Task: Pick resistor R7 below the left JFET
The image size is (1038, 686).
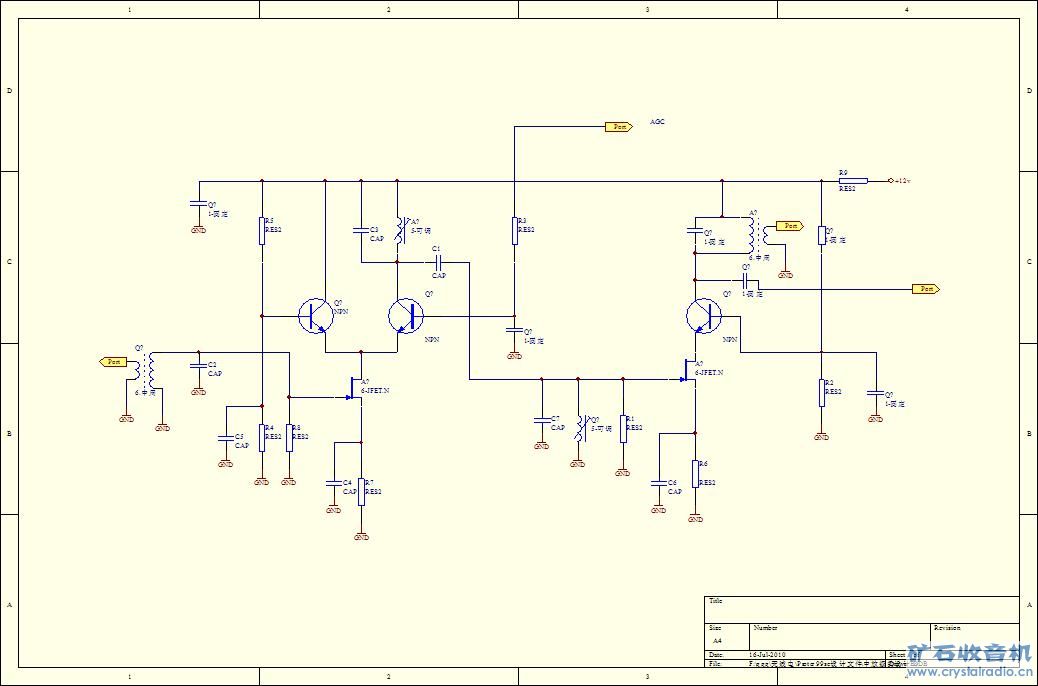Action: (361, 492)
